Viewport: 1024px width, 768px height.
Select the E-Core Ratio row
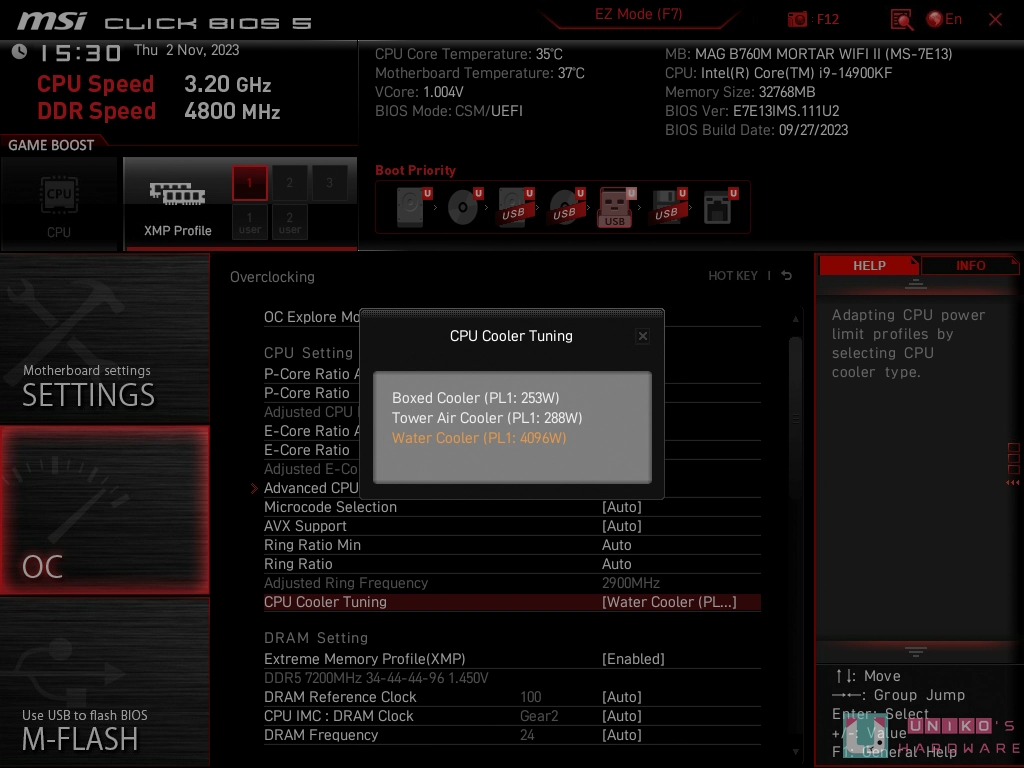pos(306,450)
